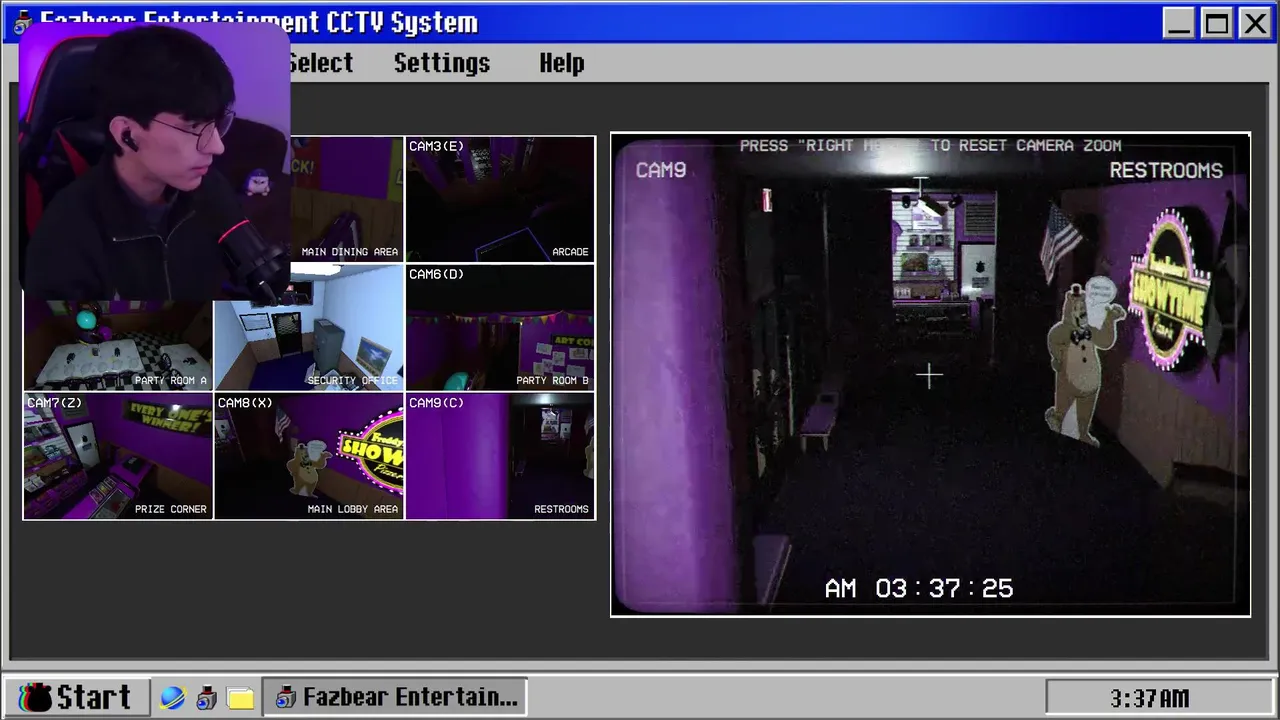Switch to CAM7 Prize Corner feed
1280x720 pixels.
[x=118, y=456]
